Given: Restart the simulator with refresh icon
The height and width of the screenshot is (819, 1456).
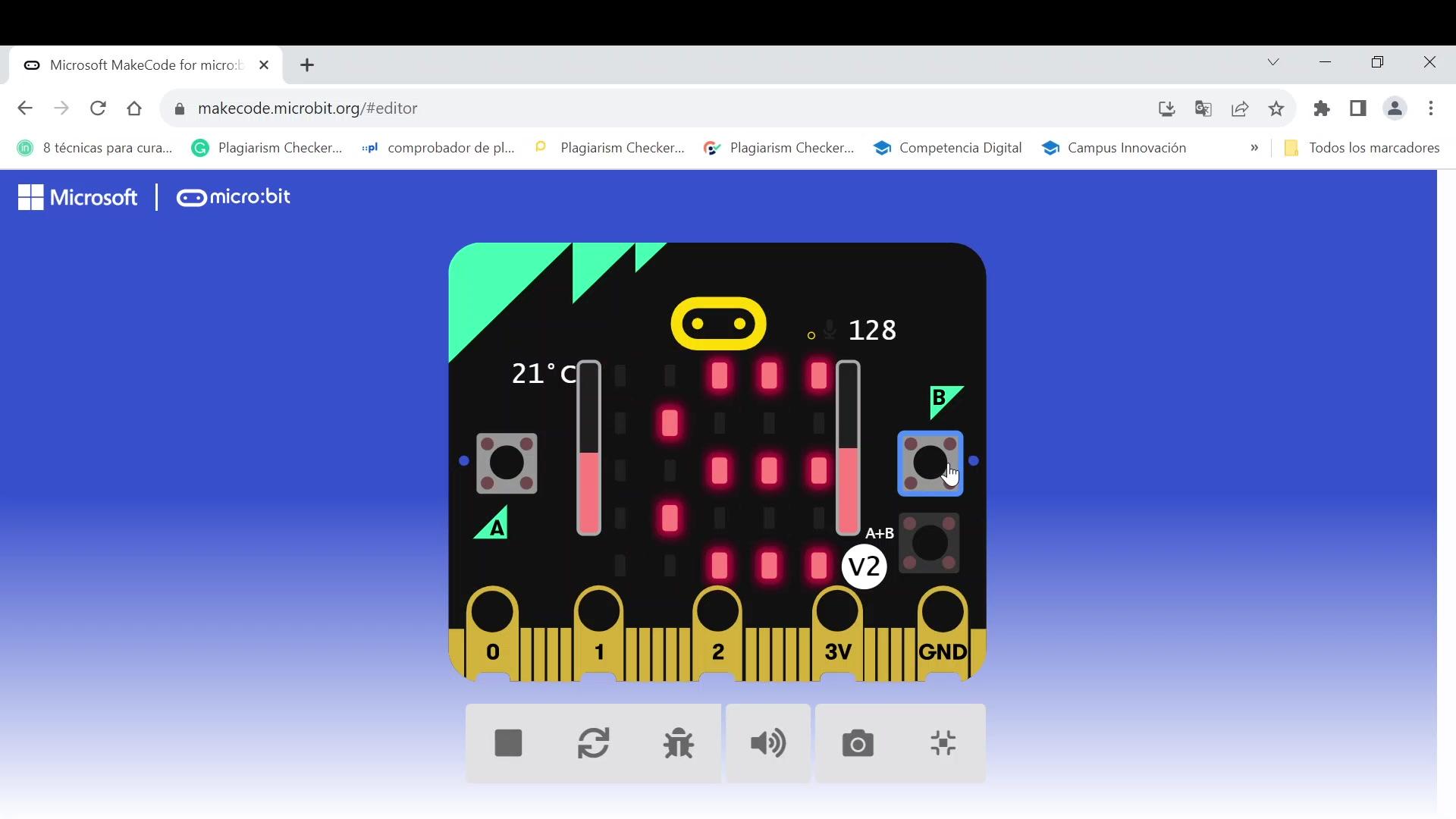Looking at the screenshot, I should click(593, 743).
